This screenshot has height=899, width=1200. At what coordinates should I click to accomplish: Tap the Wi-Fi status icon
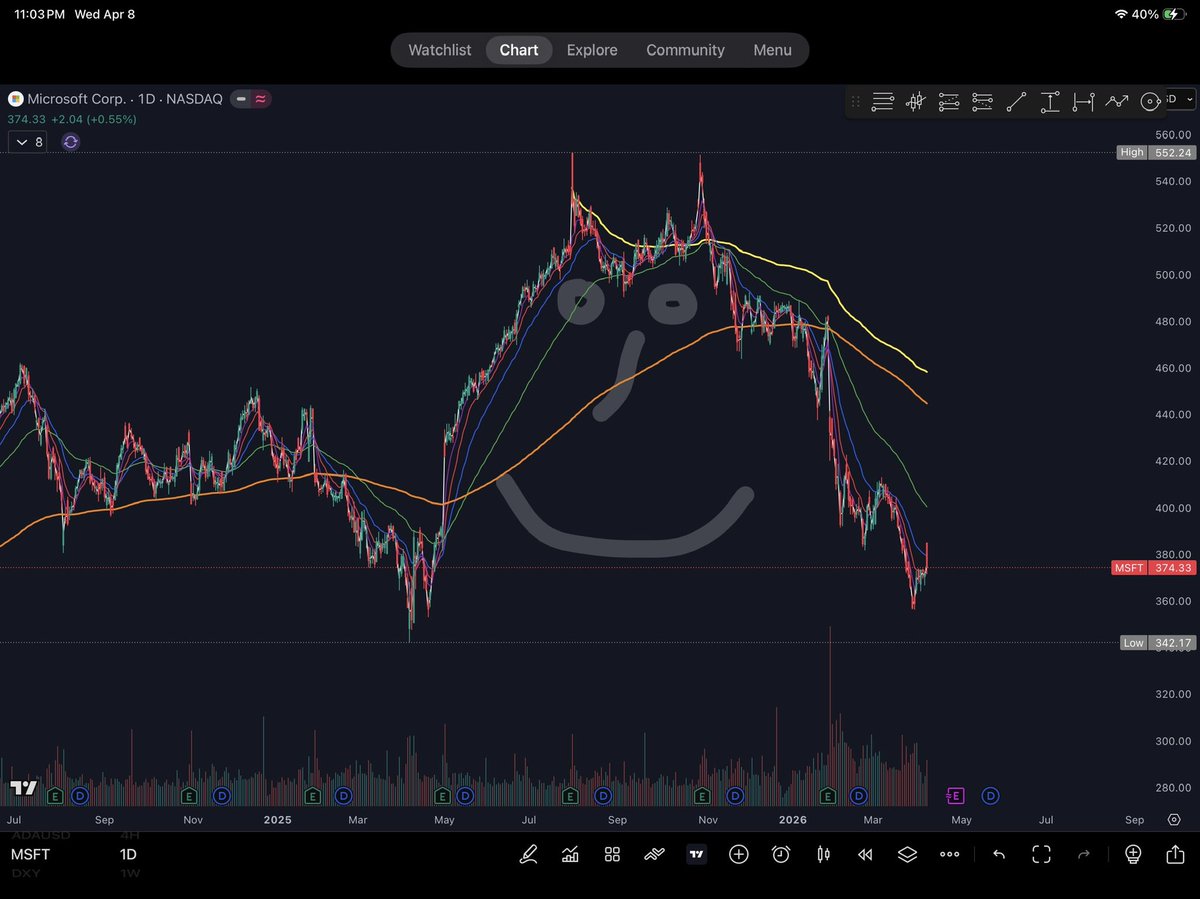[1121, 14]
